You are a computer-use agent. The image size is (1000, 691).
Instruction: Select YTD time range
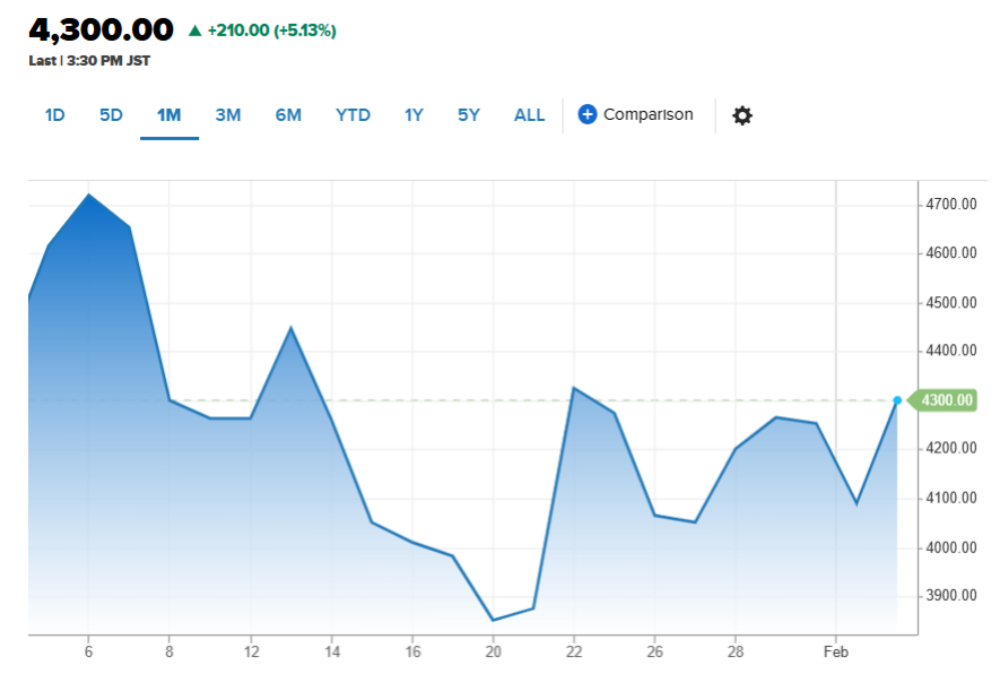[x=353, y=115]
